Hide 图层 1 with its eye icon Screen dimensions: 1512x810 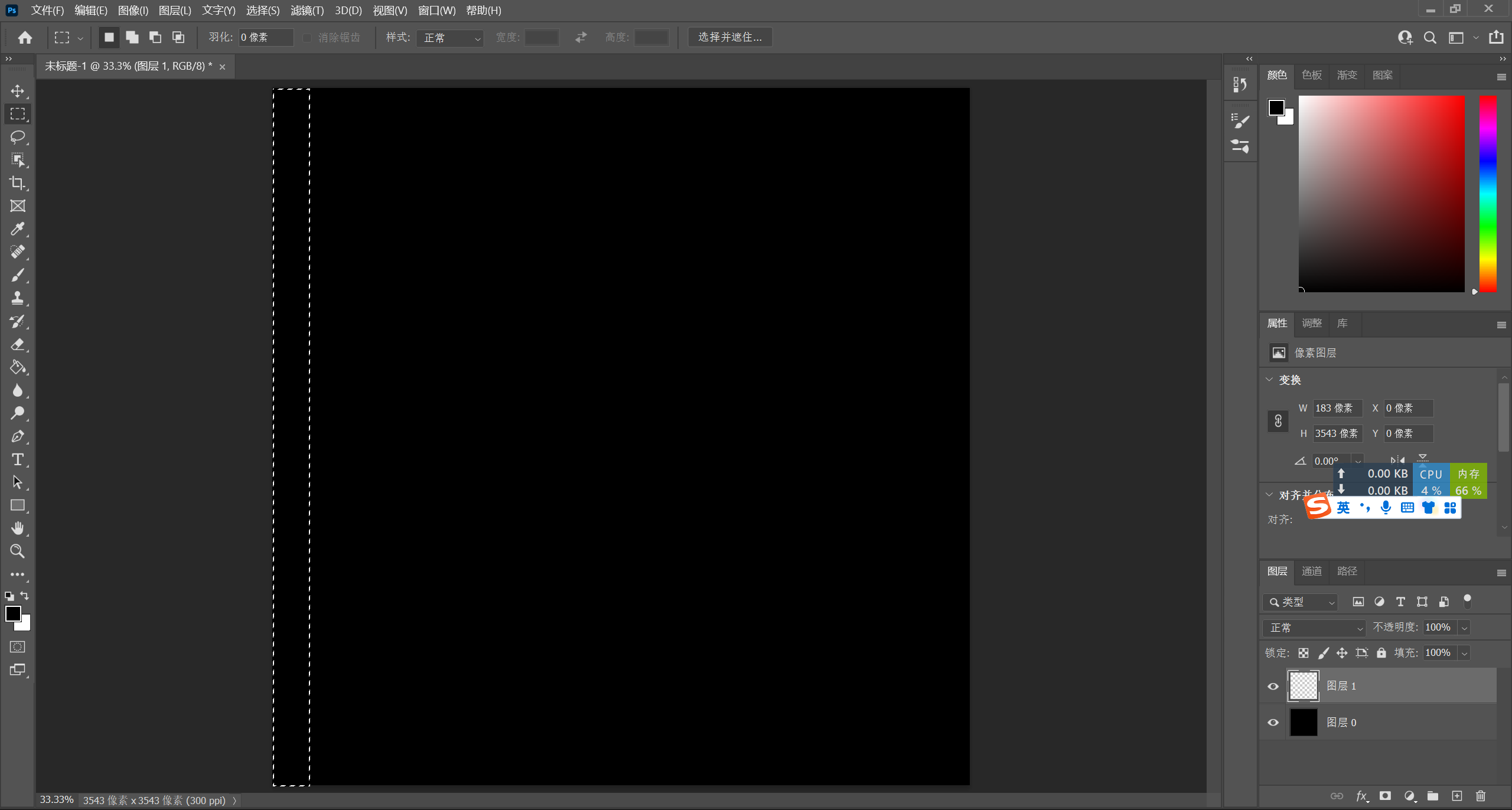pos(1273,686)
